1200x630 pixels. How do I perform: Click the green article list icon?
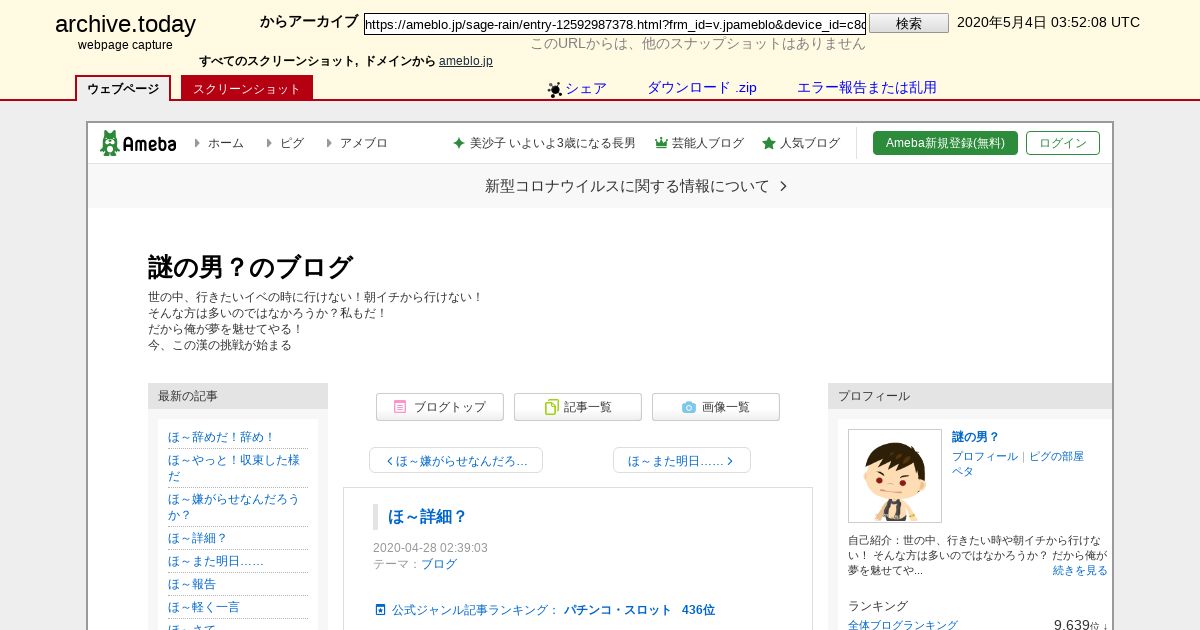(552, 407)
